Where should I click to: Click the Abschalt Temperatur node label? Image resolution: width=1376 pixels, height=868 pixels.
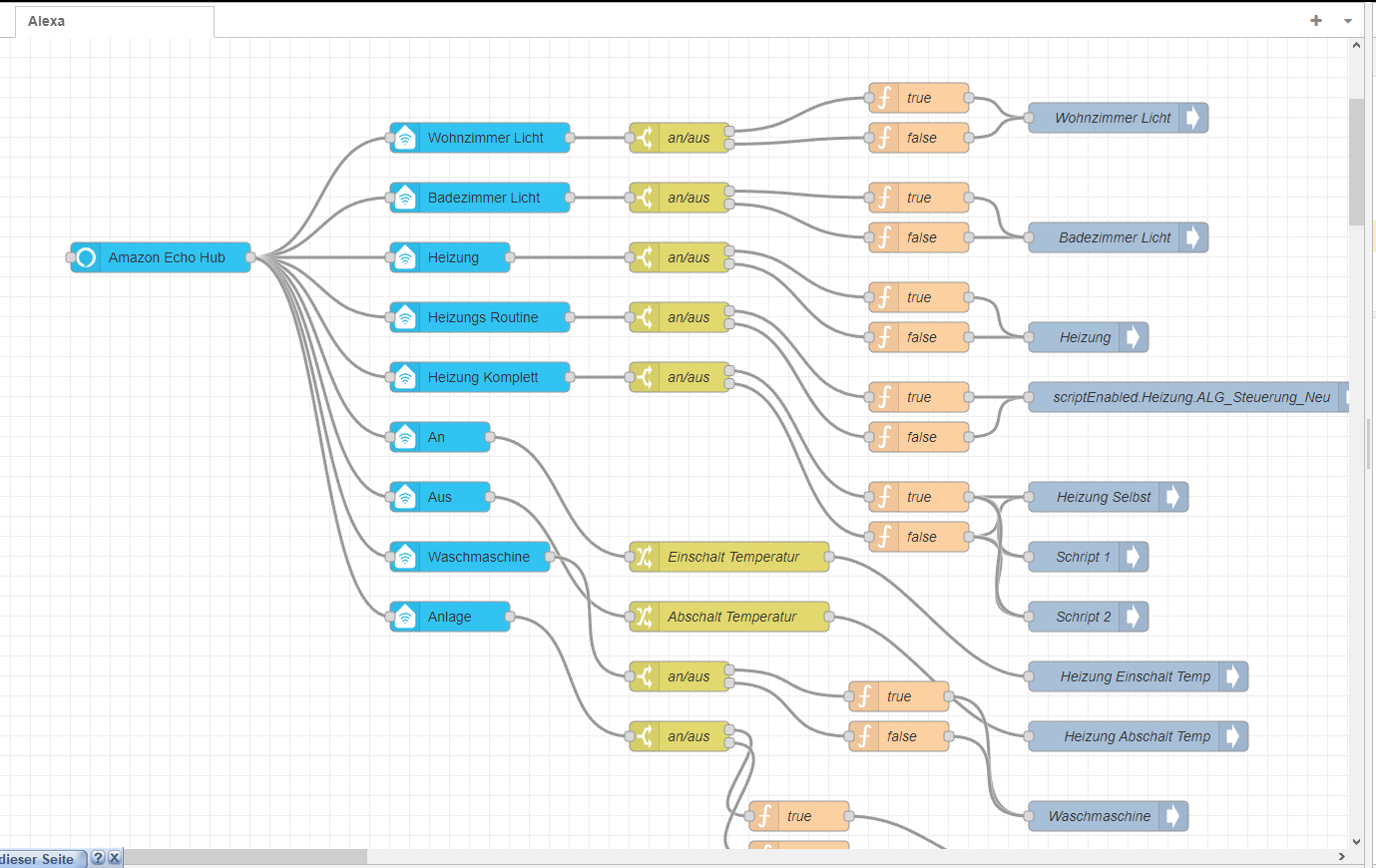tap(731, 617)
